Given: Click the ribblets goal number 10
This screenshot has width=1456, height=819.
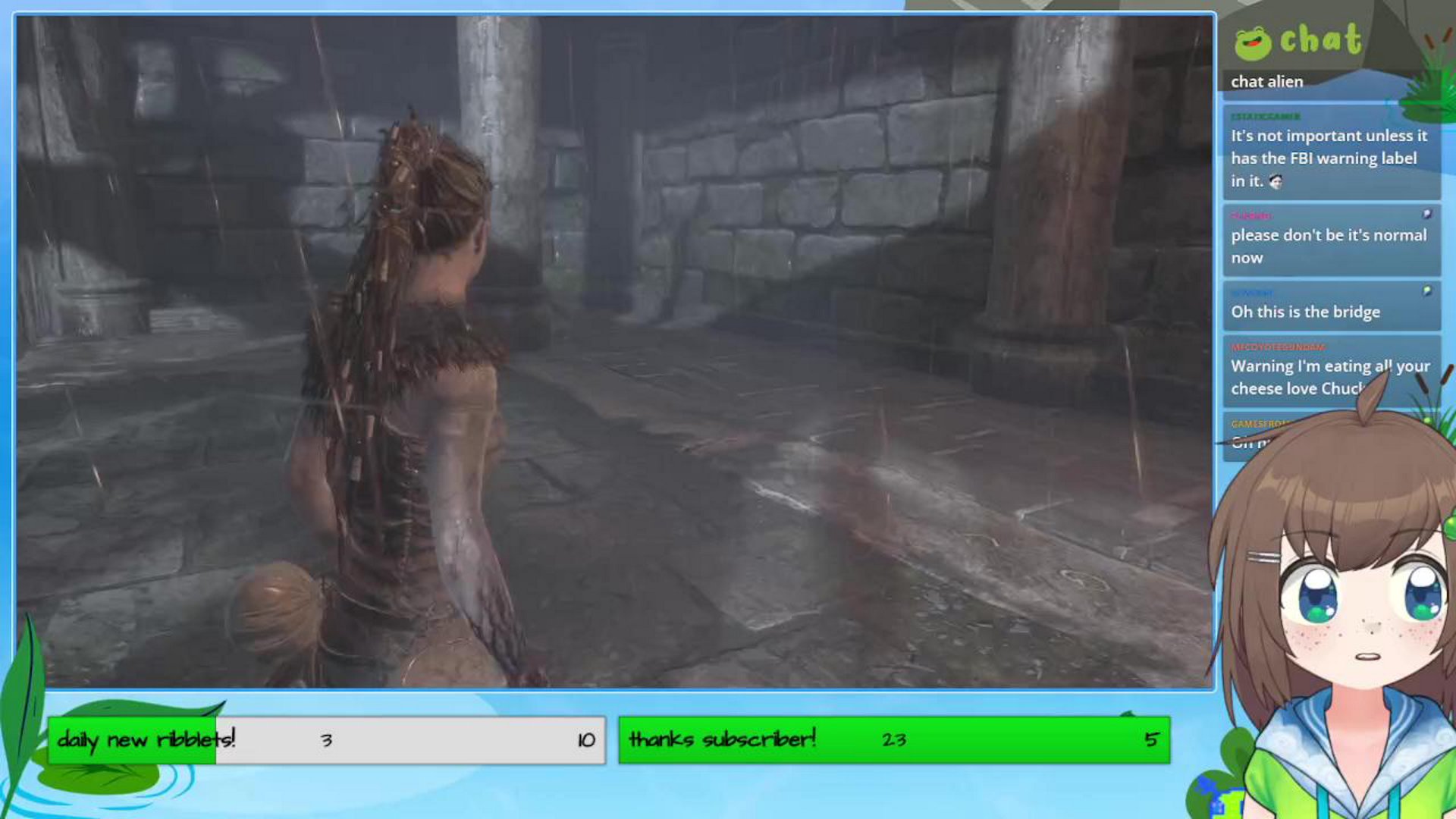Looking at the screenshot, I should click(x=585, y=740).
